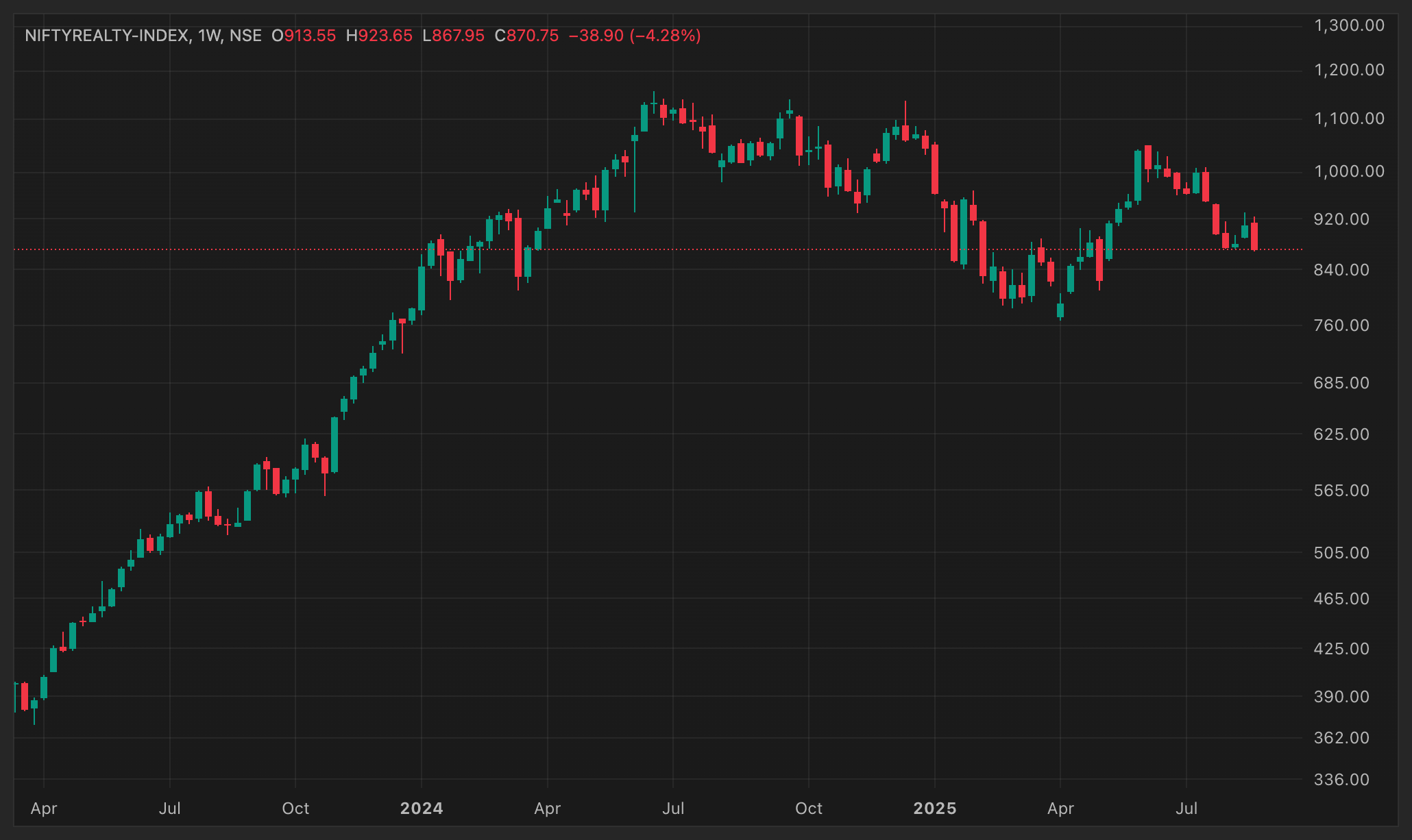This screenshot has height=840, width=1412.
Task: Click the last red weekly candle
Action: coord(1254,236)
